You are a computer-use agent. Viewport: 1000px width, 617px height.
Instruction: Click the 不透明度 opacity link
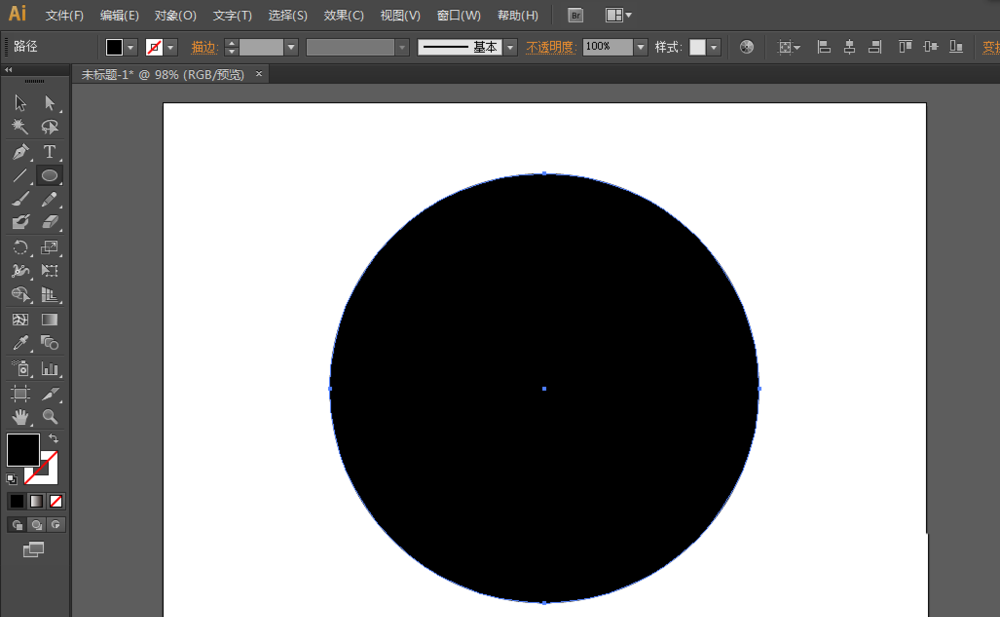pyautogui.click(x=552, y=47)
